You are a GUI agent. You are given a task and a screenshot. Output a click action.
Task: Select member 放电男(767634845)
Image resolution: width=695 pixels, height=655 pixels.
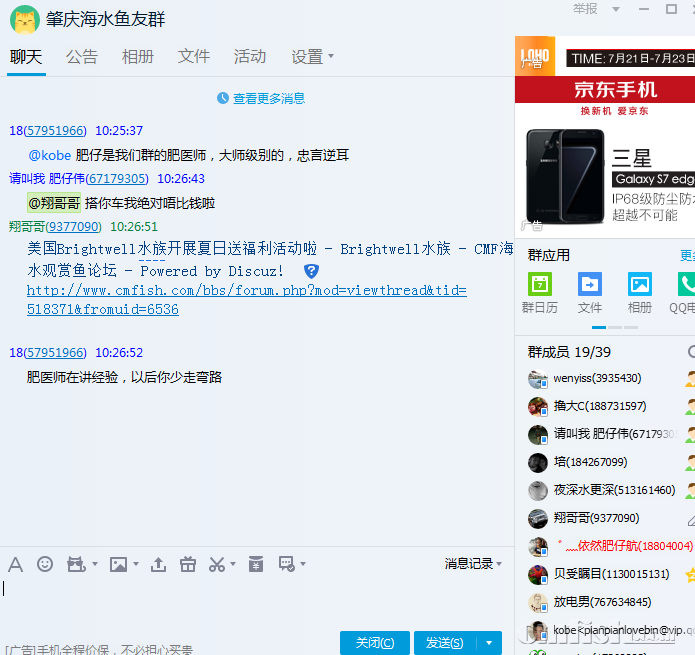602,602
